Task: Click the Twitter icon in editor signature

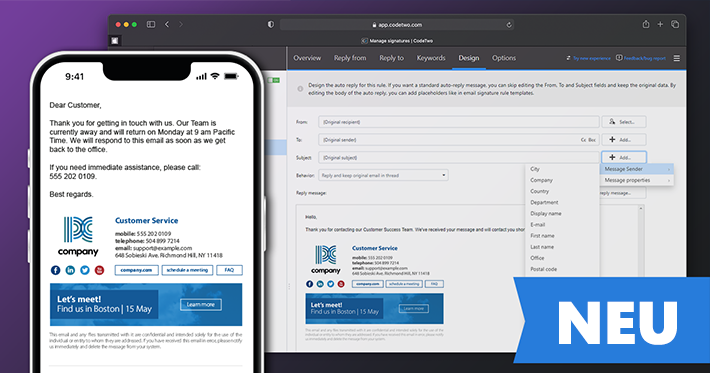Action: 331,284
